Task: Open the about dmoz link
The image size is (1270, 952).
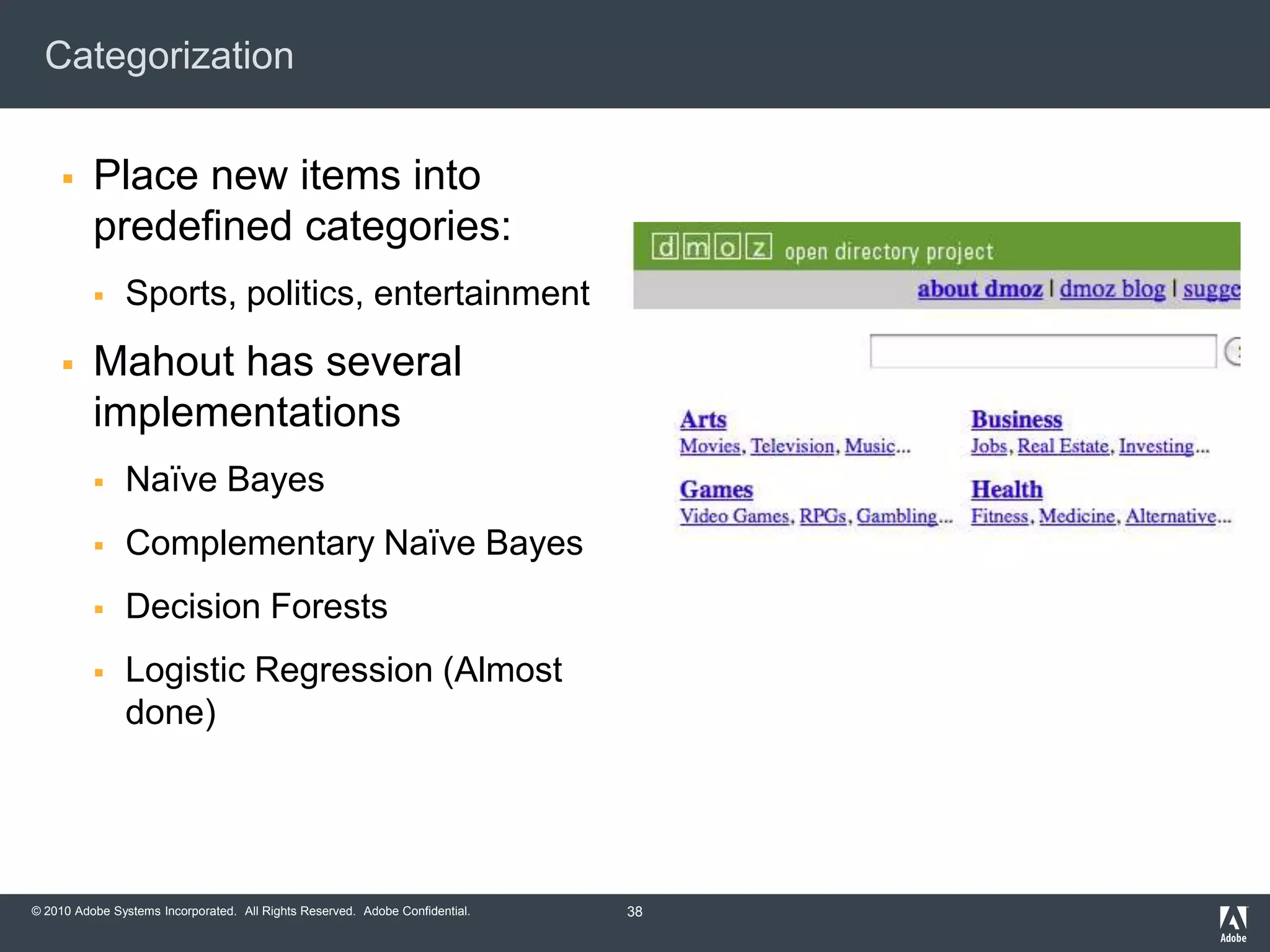Action: tap(980, 289)
